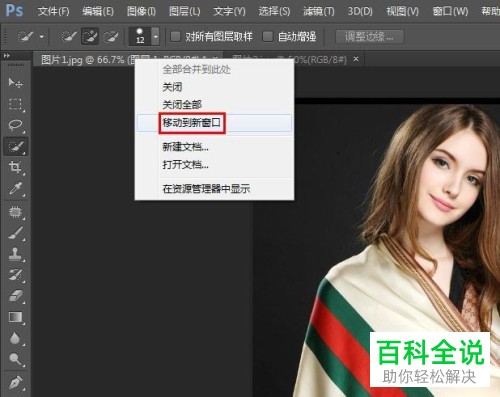The image size is (500, 397).
Task: Open the 编辑(E) menu
Action: click(98, 12)
